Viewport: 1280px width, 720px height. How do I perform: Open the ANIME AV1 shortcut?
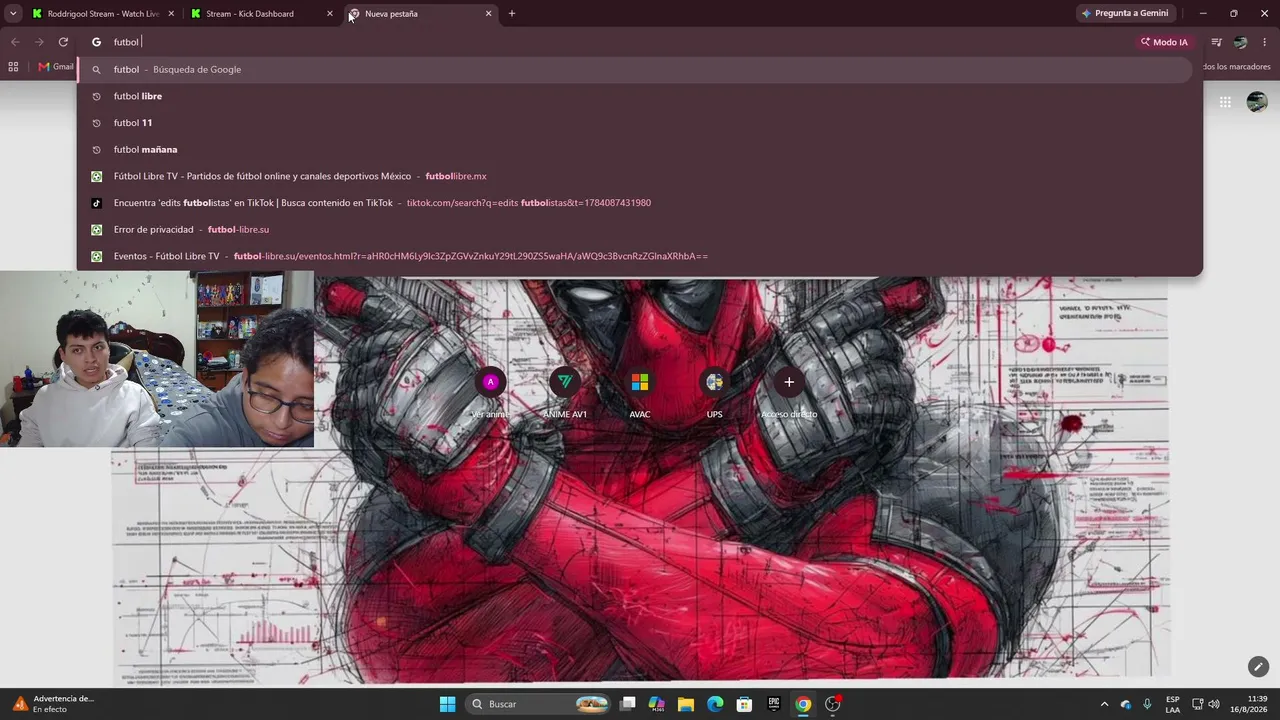point(565,392)
